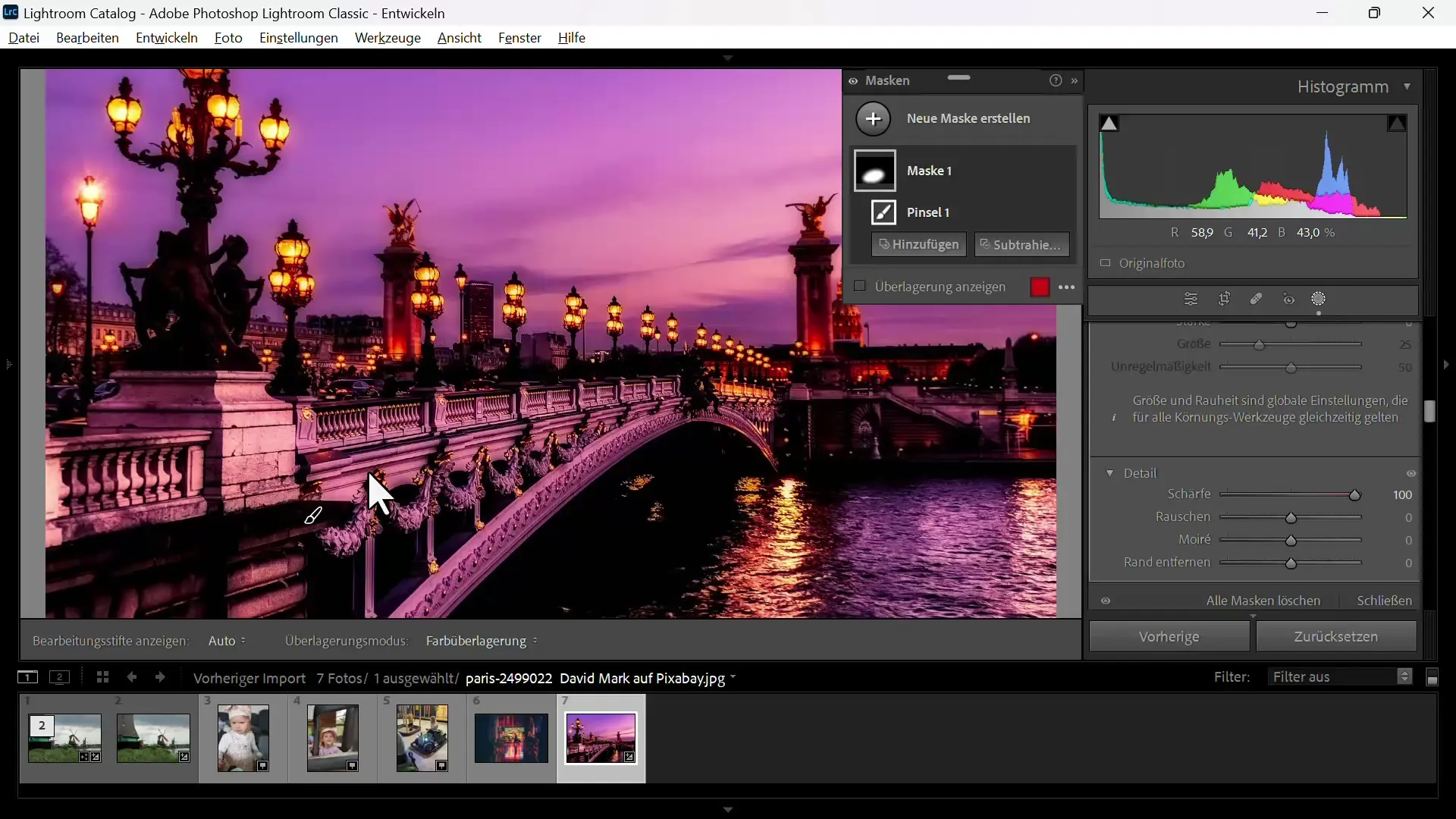Open the overlay options three-dots menu

[x=1067, y=287]
